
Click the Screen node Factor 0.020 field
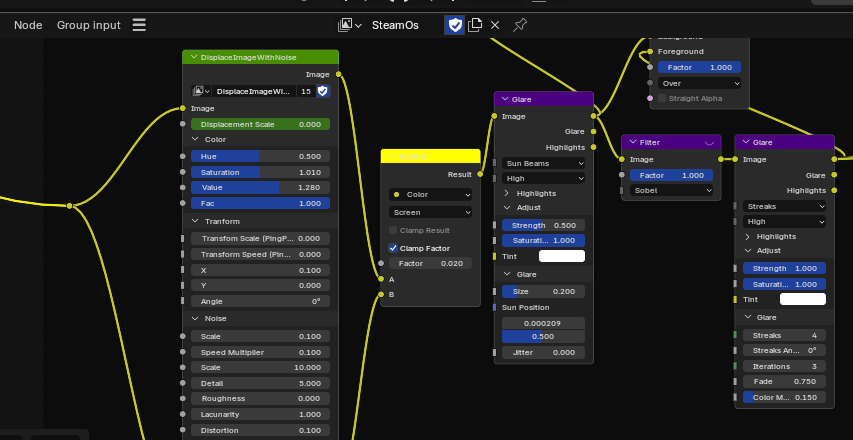(x=430, y=263)
